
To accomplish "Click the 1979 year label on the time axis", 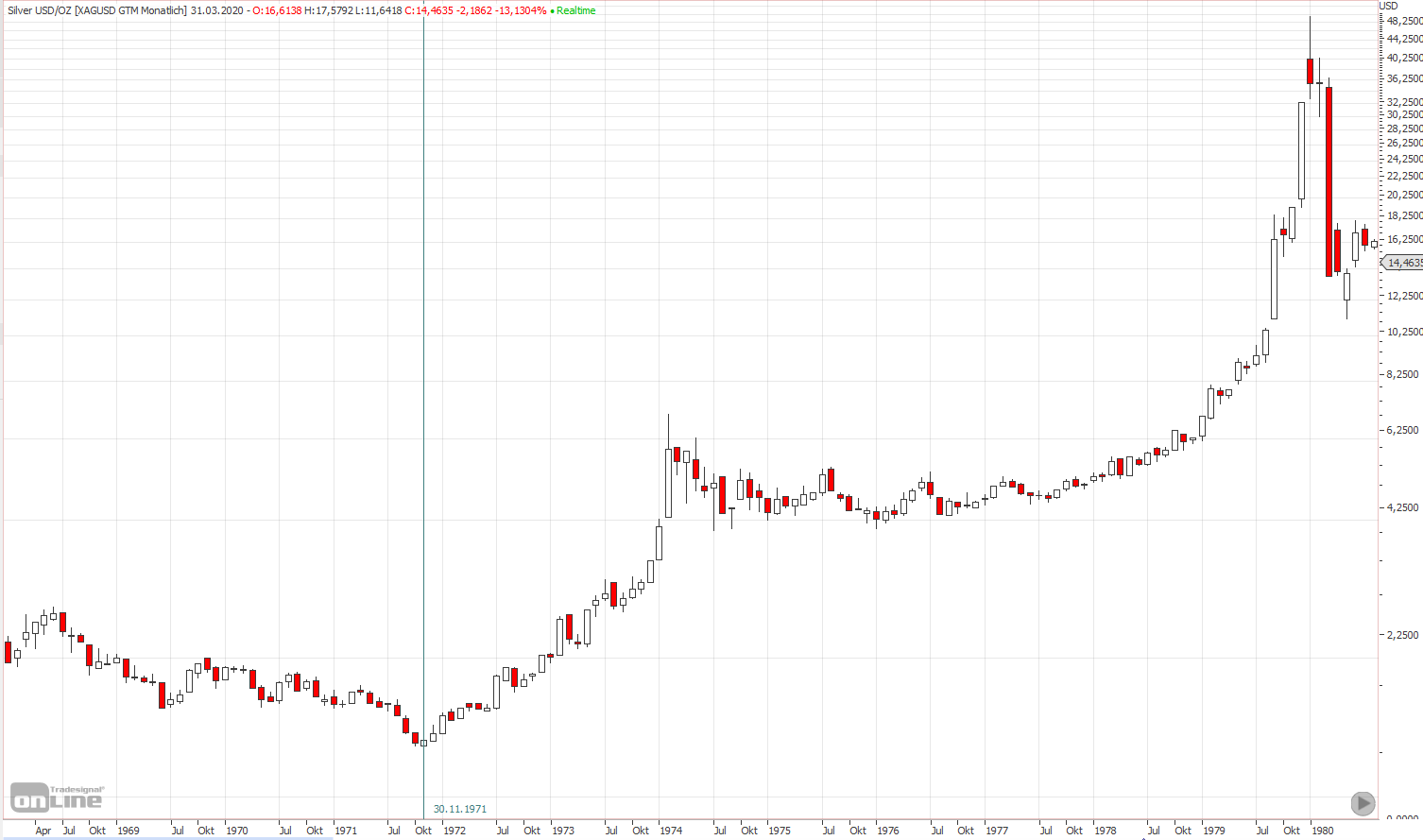I will (1214, 831).
